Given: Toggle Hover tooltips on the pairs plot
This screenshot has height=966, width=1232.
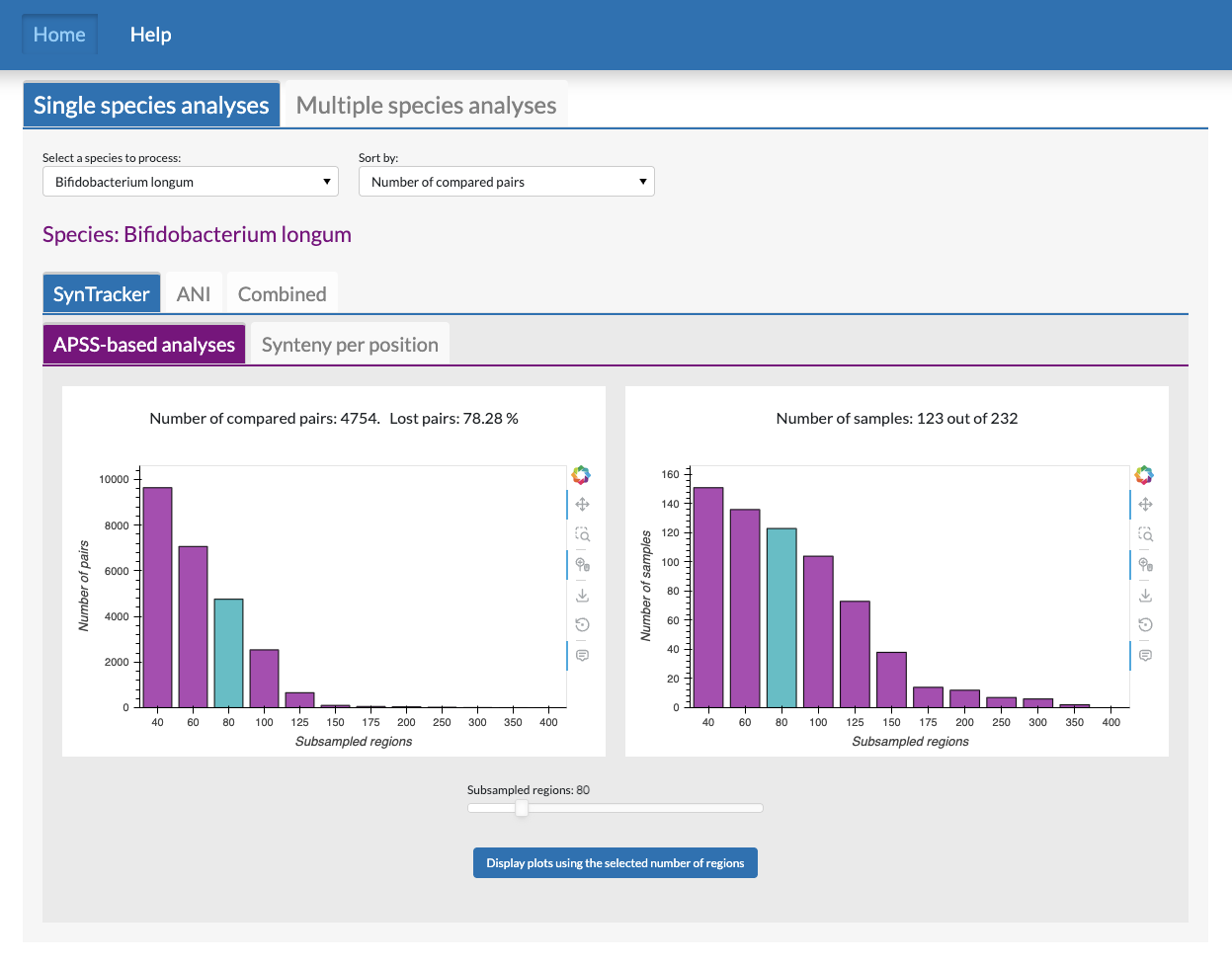Looking at the screenshot, I should coord(582,656).
